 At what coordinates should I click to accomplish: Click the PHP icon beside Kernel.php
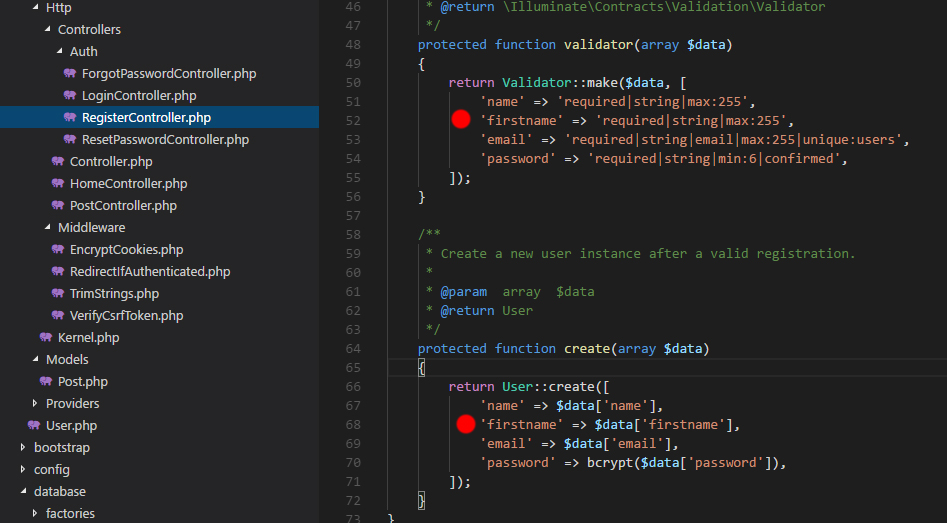(x=46, y=337)
